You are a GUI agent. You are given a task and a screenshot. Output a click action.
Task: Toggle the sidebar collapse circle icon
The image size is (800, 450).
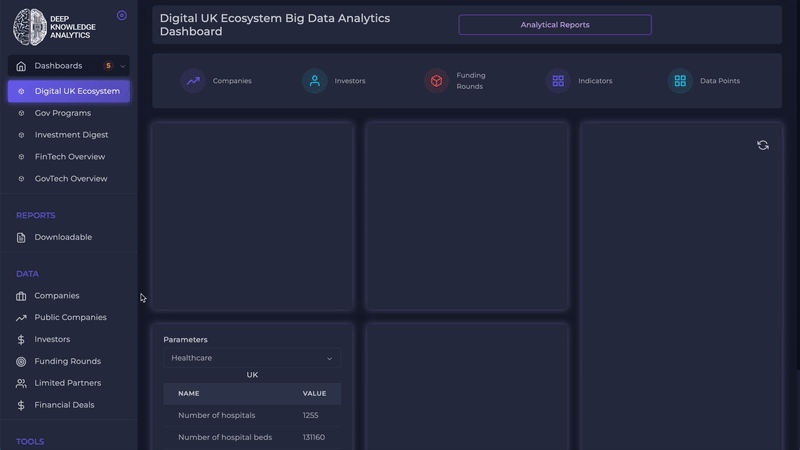121,15
